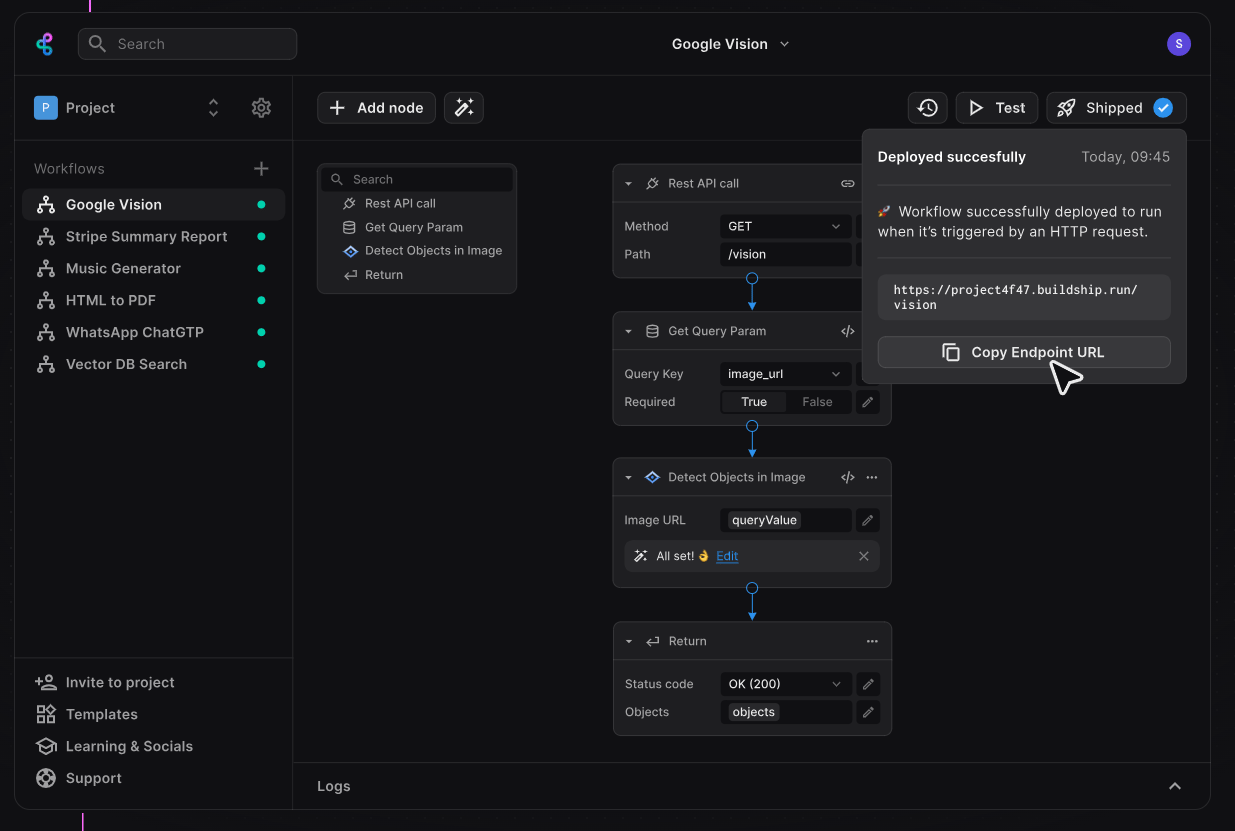Dismiss the All set! message
This screenshot has height=831, width=1235.
click(x=864, y=556)
